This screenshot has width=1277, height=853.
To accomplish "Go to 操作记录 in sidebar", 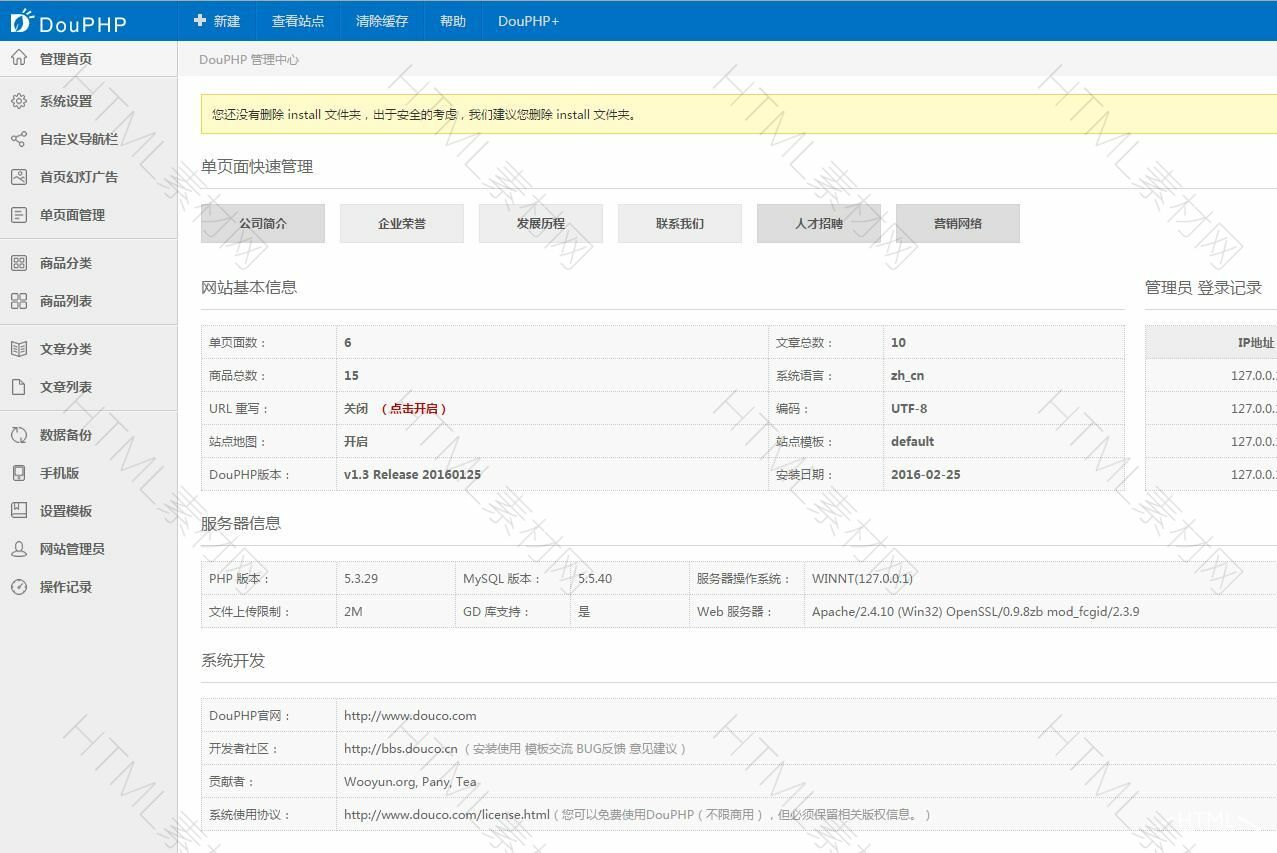I will click(66, 587).
